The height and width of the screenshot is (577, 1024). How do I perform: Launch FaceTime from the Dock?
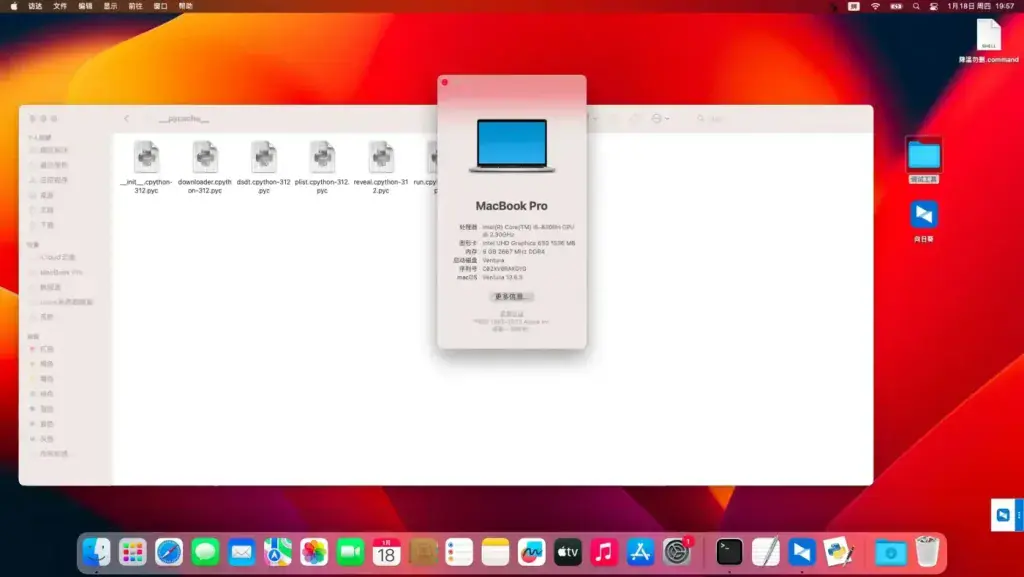pyautogui.click(x=350, y=553)
